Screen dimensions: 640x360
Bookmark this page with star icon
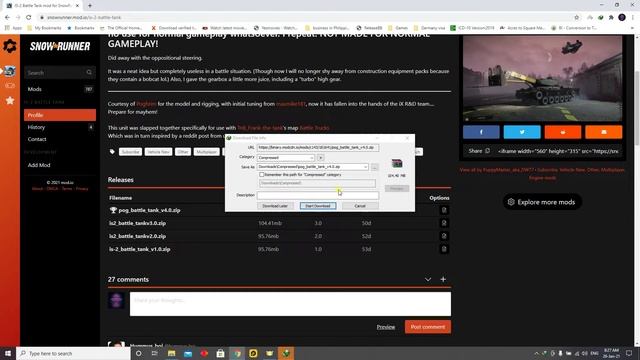coord(576,18)
